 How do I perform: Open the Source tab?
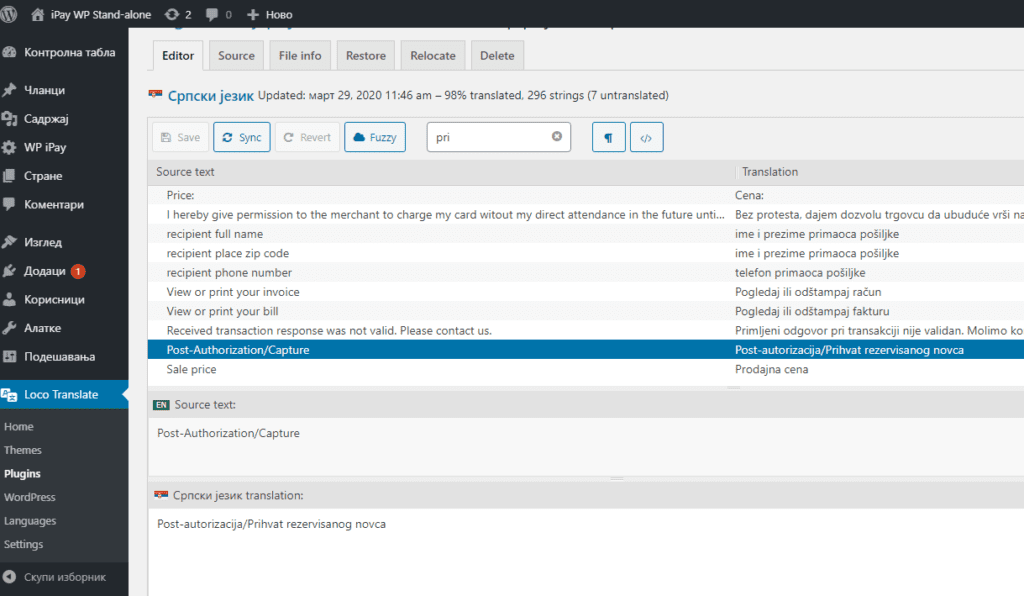pyautogui.click(x=236, y=55)
